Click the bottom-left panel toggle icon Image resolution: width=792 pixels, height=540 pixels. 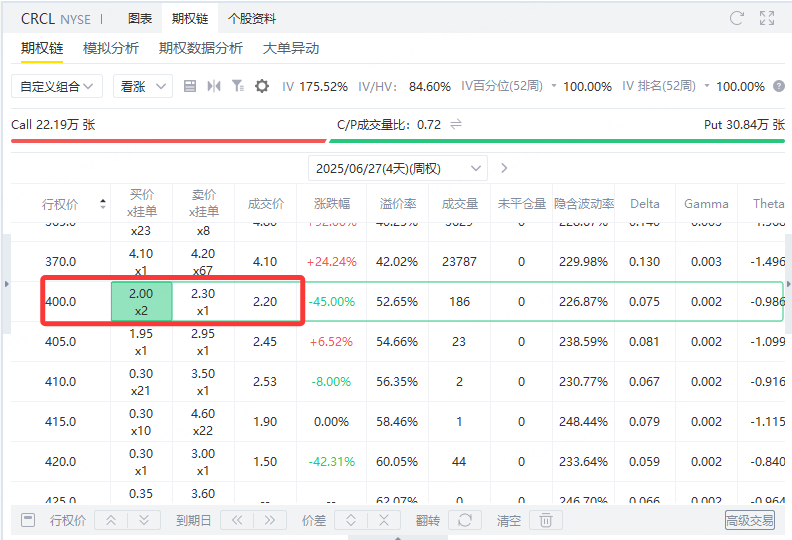[x=28, y=520]
